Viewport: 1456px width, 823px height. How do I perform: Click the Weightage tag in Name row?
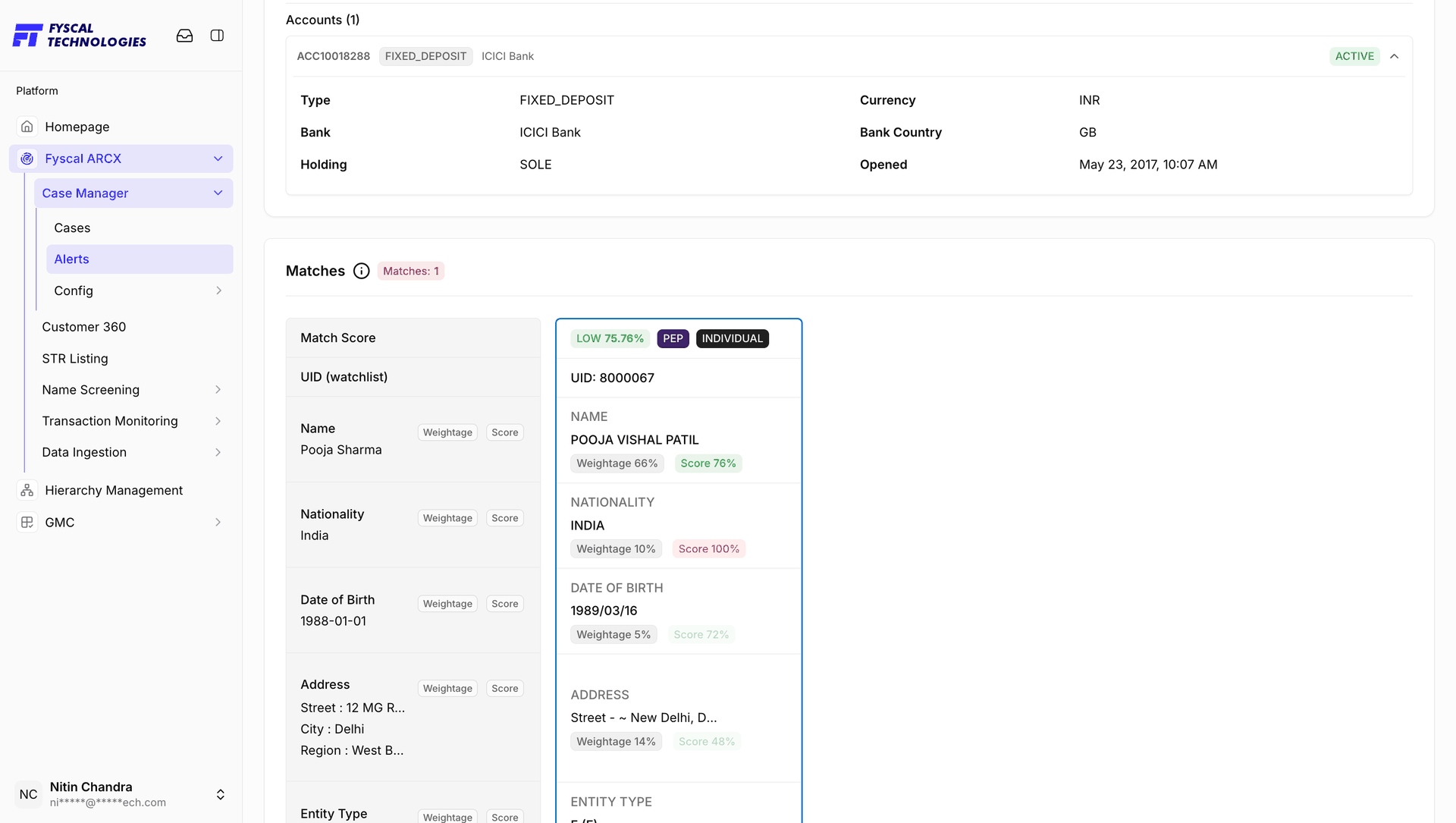pos(447,433)
